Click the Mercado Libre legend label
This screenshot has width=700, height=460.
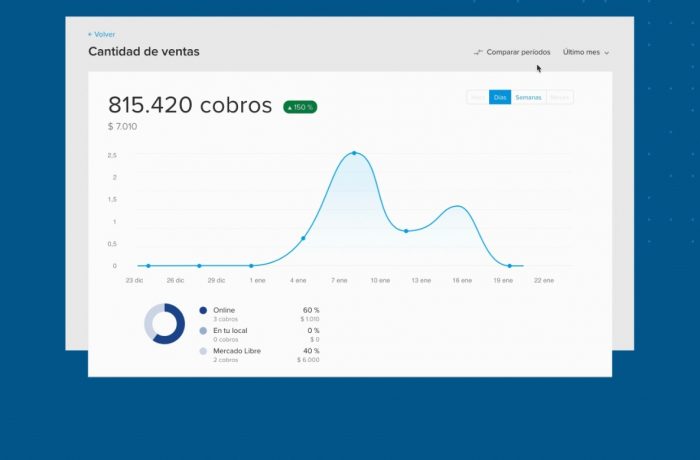[237, 351]
